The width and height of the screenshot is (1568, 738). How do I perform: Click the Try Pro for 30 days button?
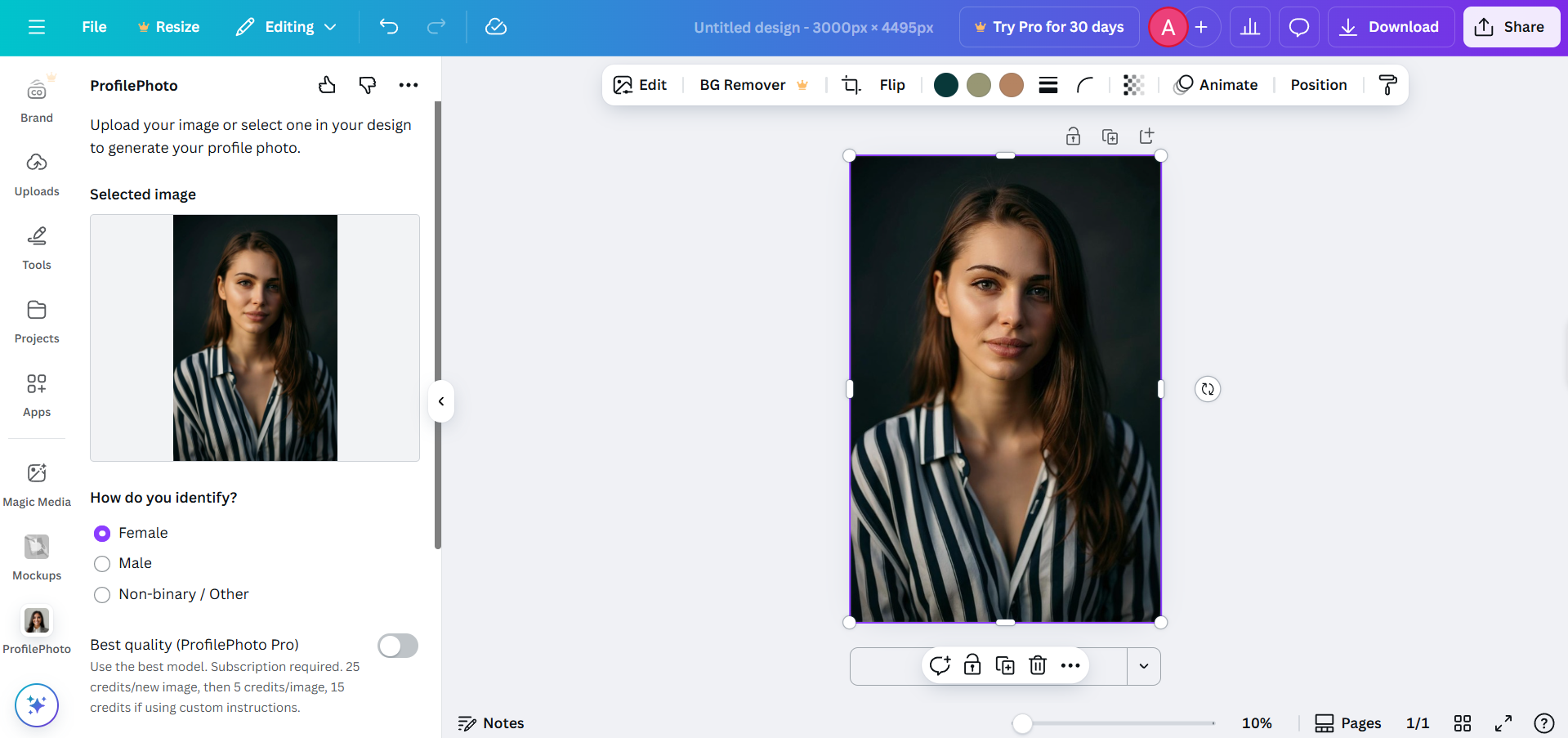point(1049,27)
